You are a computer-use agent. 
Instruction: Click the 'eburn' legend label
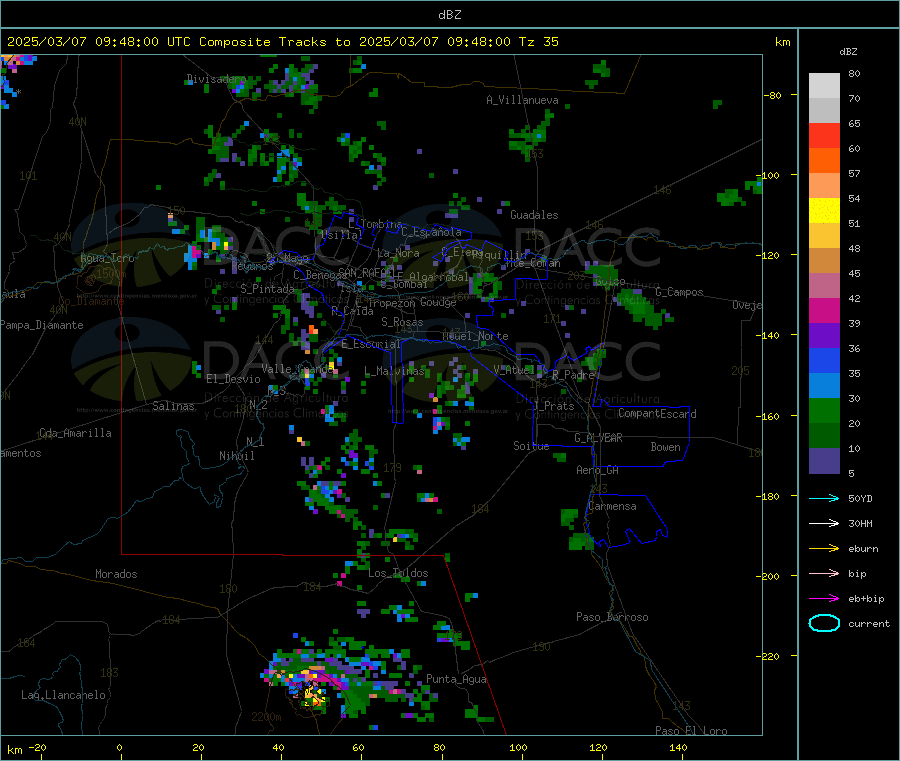coord(864,549)
